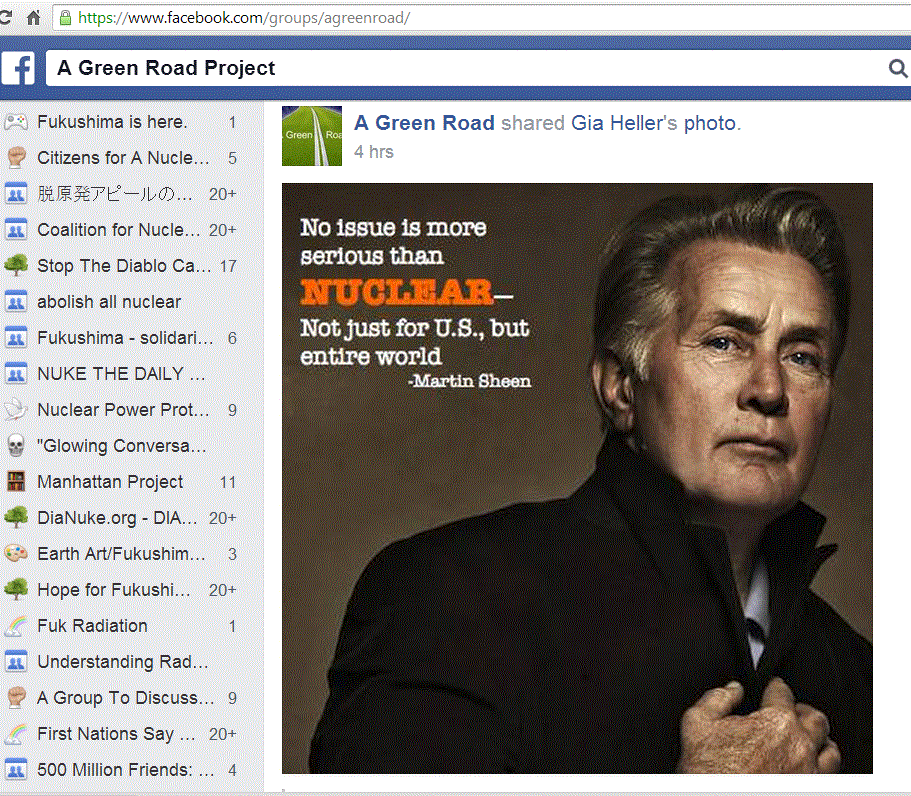Open Stop The Diablo Ca... group
The height and width of the screenshot is (796, 911).
point(123,266)
